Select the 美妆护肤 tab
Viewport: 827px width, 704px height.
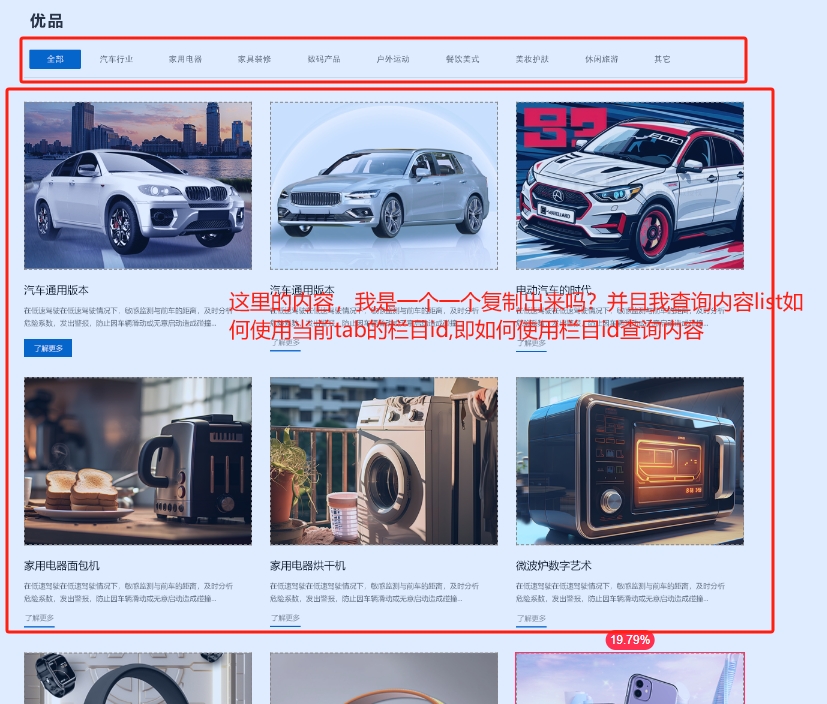[x=532, y=59]
